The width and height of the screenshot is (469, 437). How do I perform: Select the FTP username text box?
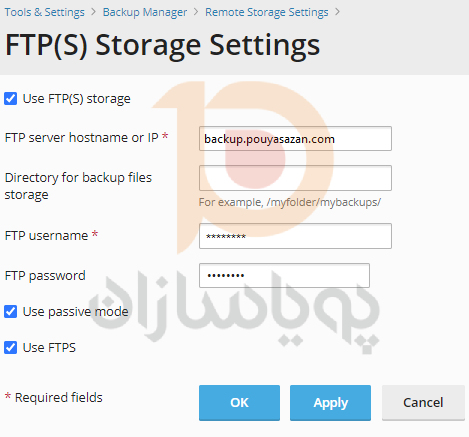point(295,236)
